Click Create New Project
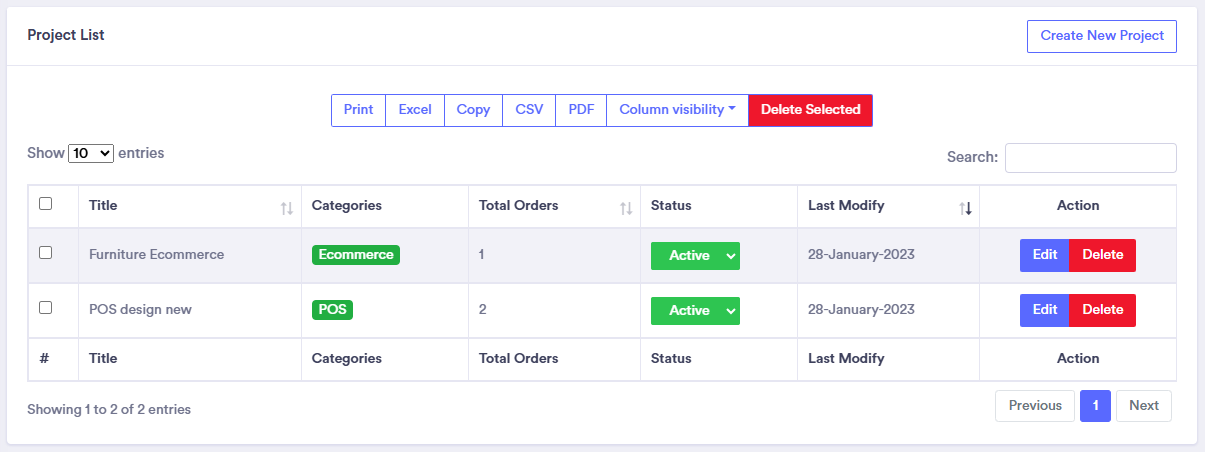1205x452 pixels. coord(1101,36)
